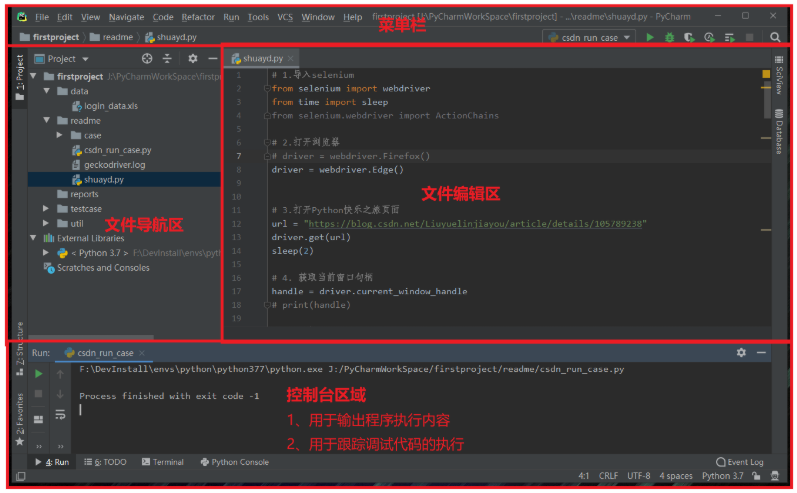Rerun using green play icon in Run panel
The image size is (797, 493).
(39, 373)
